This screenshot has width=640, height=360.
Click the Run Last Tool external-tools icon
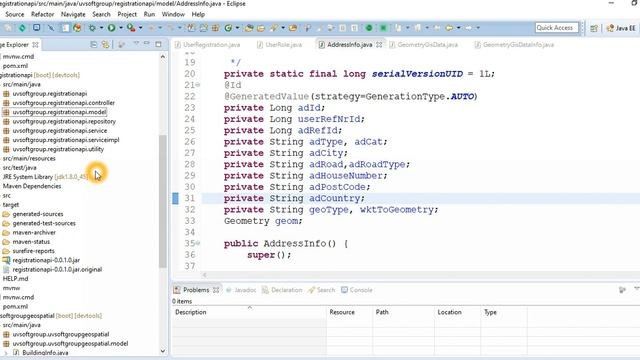pyautogui.click(x=131, y=28)
